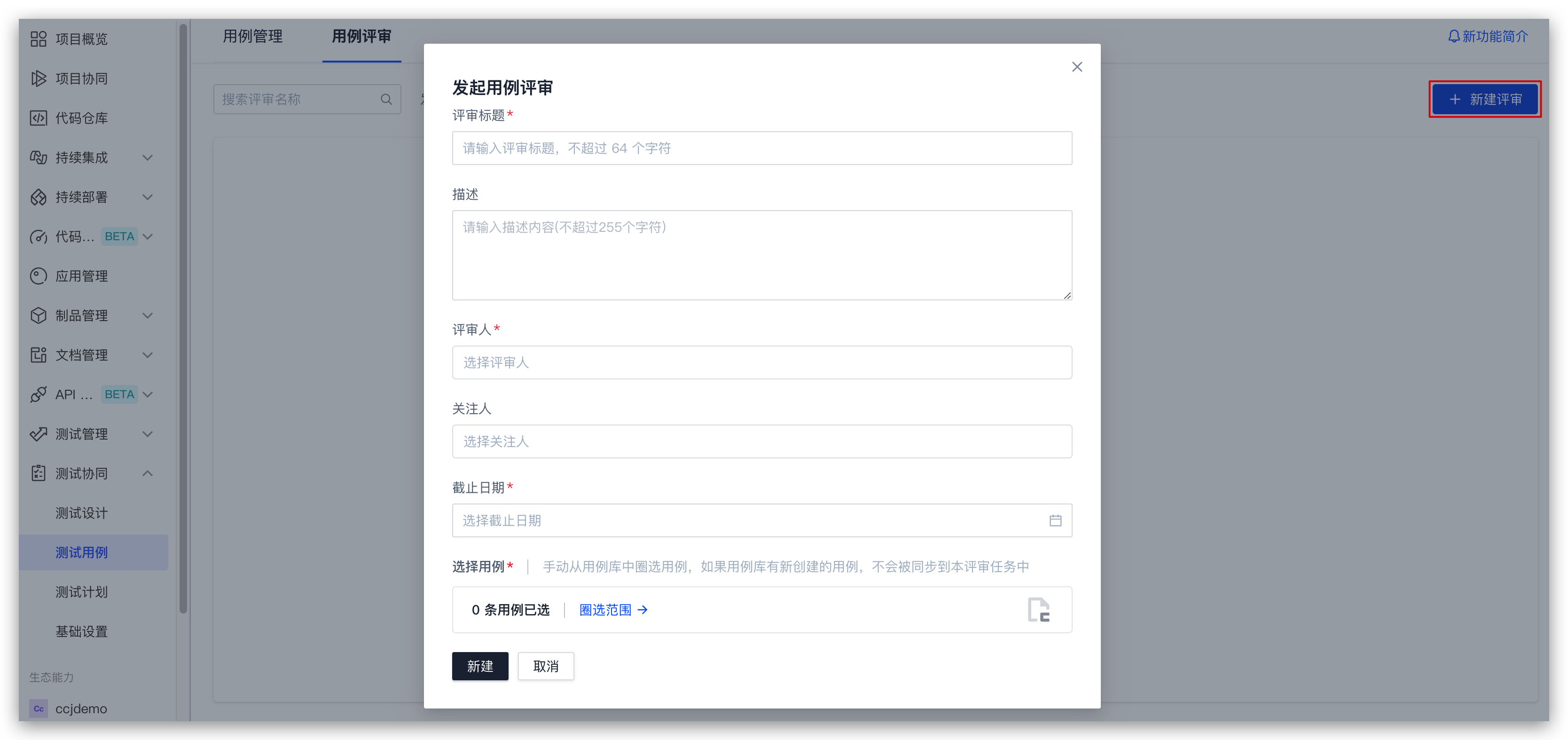Select the 用例评审 tab
This screenshot has width=1568, height=740.
point(361,37)
